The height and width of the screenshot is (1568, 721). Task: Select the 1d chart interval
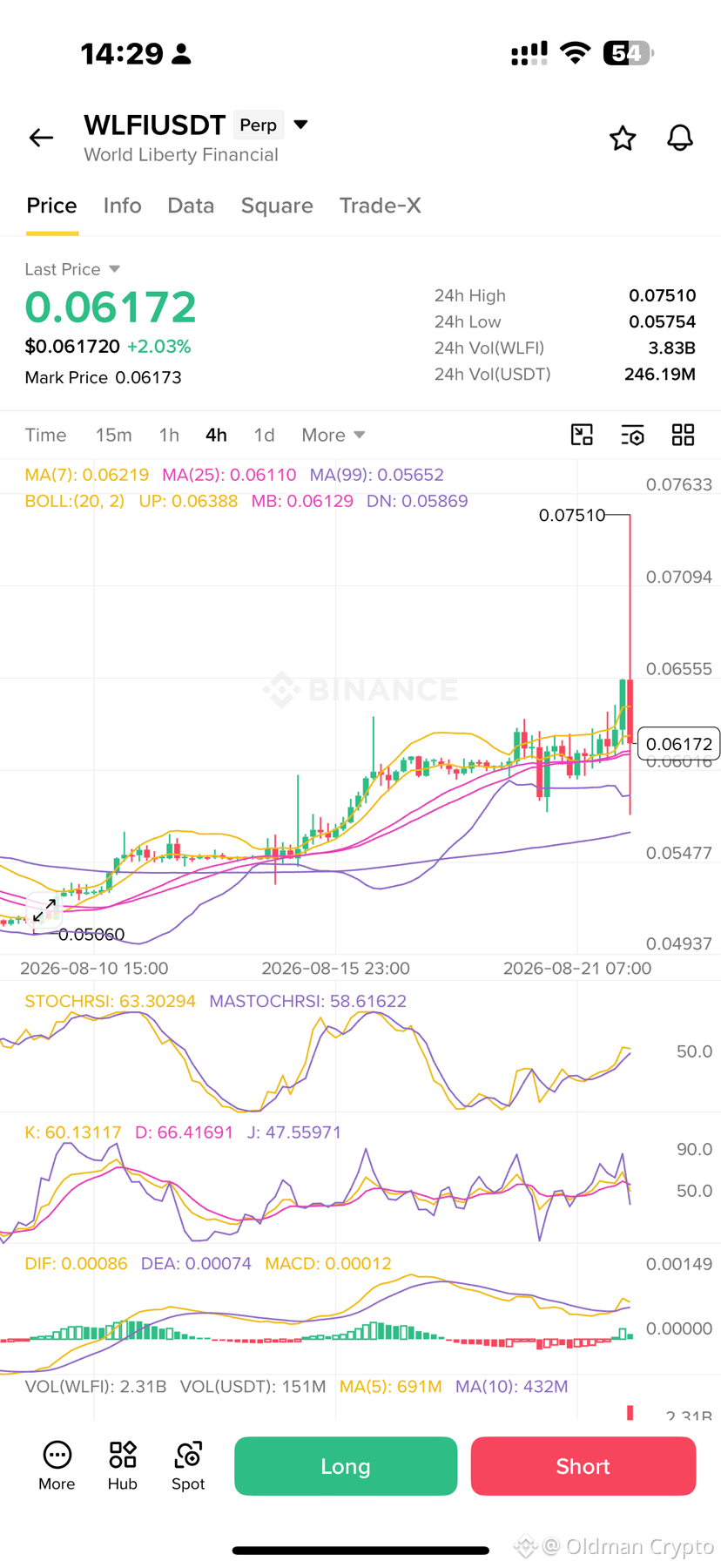(x=264, y=435)
